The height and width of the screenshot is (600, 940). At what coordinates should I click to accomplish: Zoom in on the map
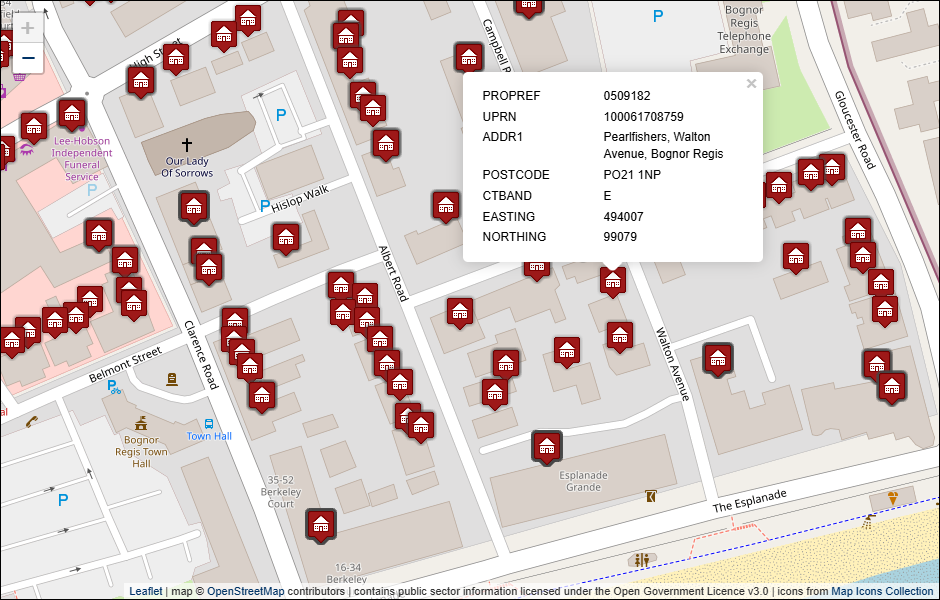pos(28,28)
